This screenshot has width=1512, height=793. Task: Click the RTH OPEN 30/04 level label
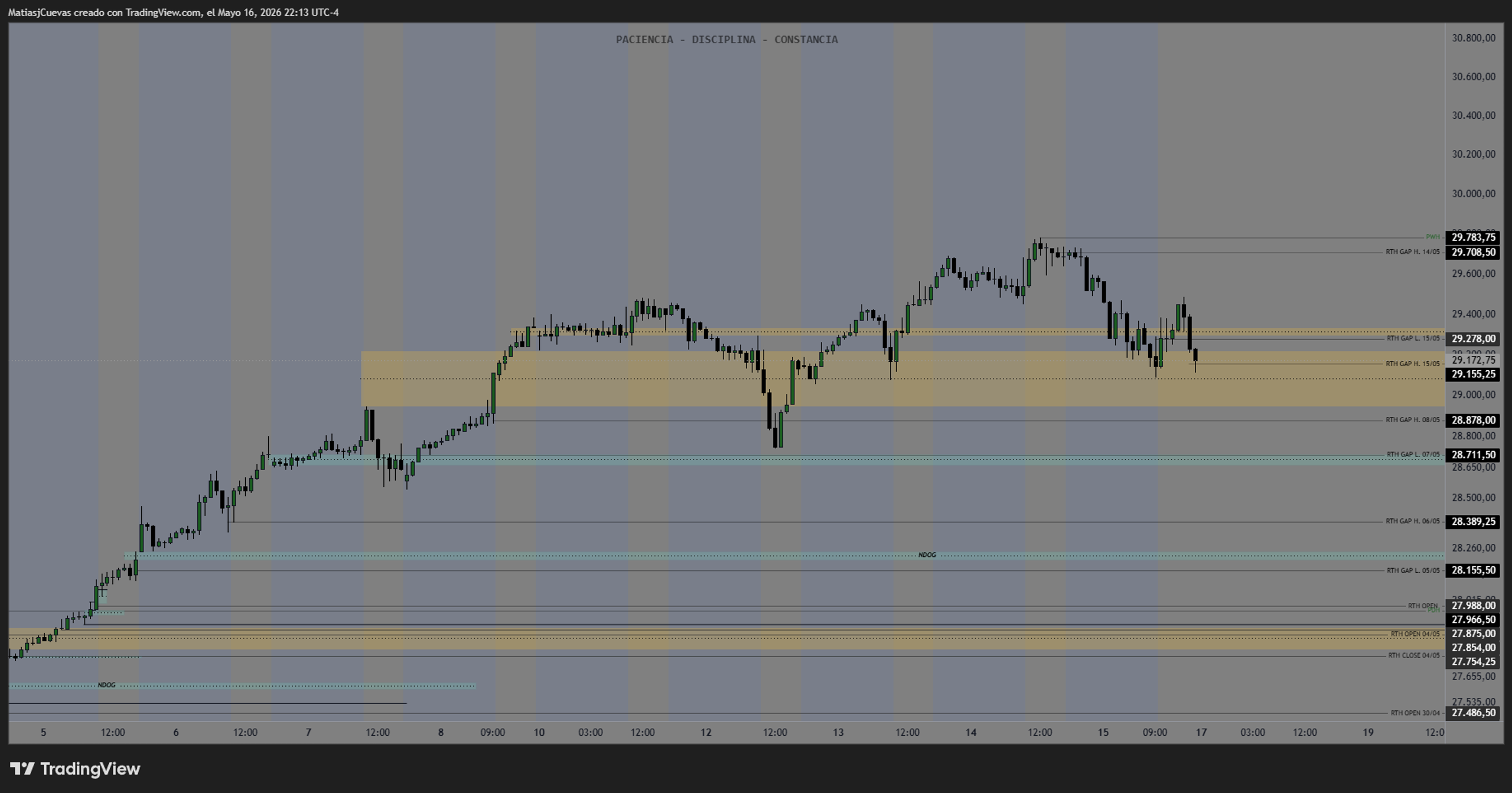tap(1415, 713)
